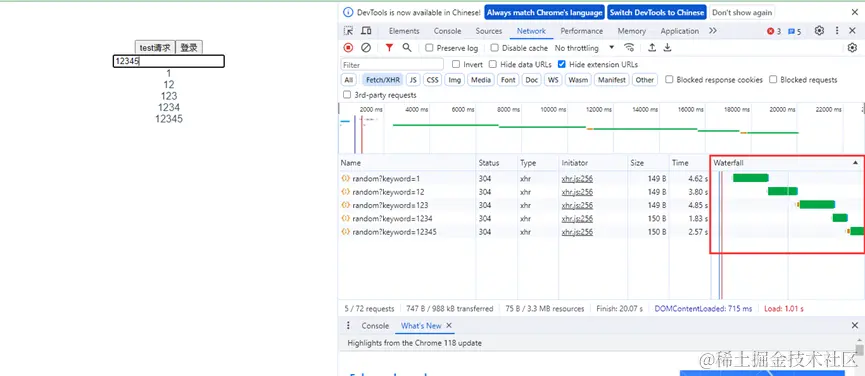Switch to the Elements tab
This screenshot has height=376, width=865.
tap(404, 31)
